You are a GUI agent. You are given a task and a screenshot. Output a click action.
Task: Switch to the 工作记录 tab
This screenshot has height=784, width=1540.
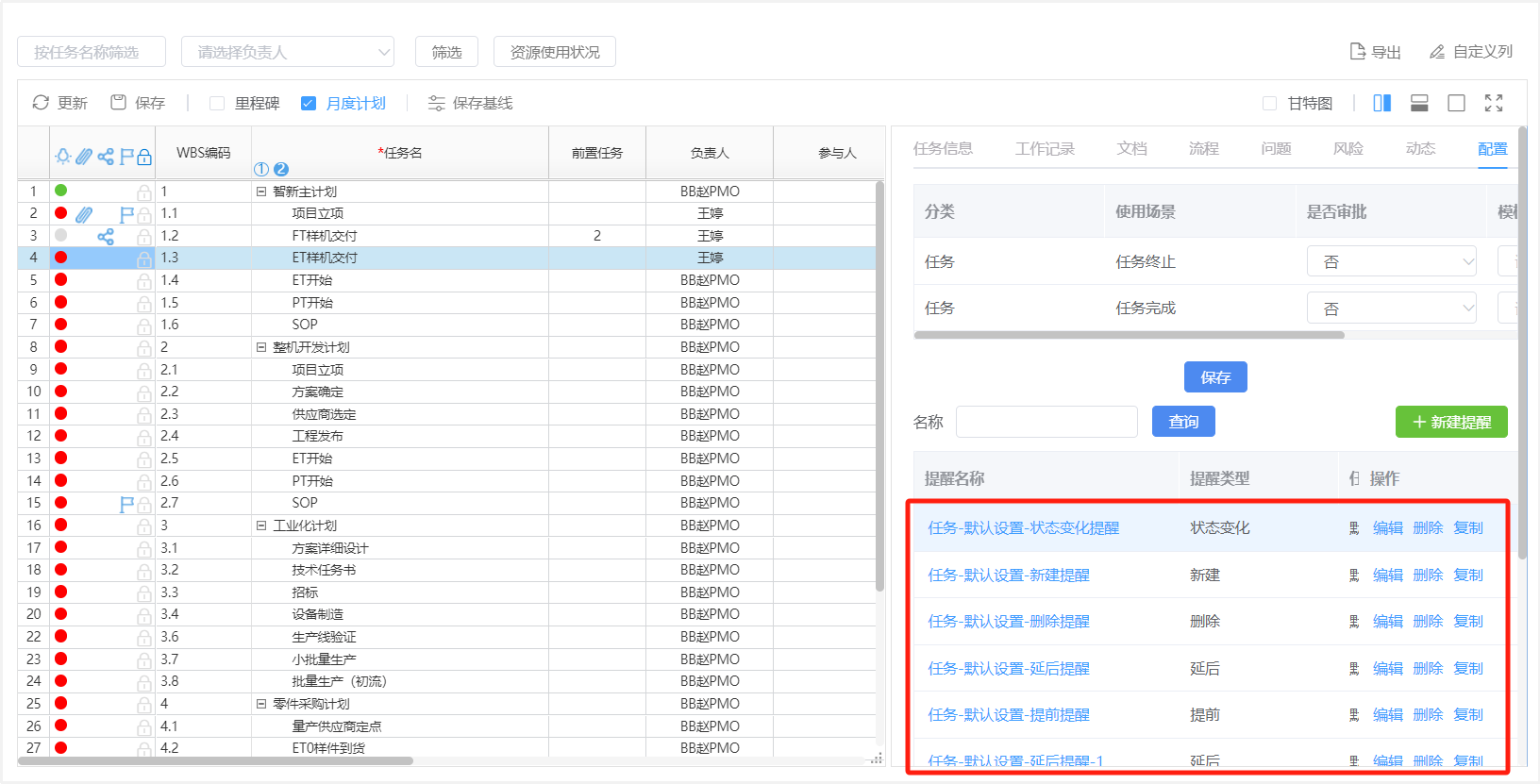coord(1045,149)
